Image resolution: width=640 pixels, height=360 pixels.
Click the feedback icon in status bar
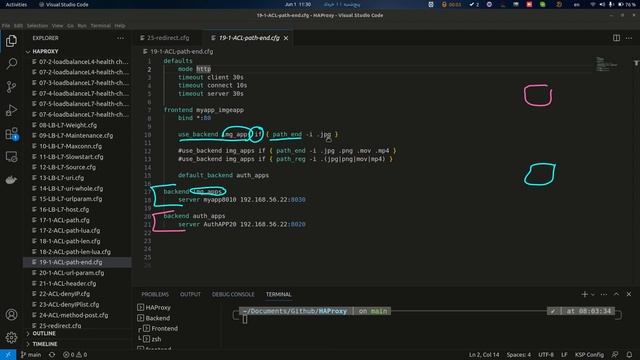point(615,355)
